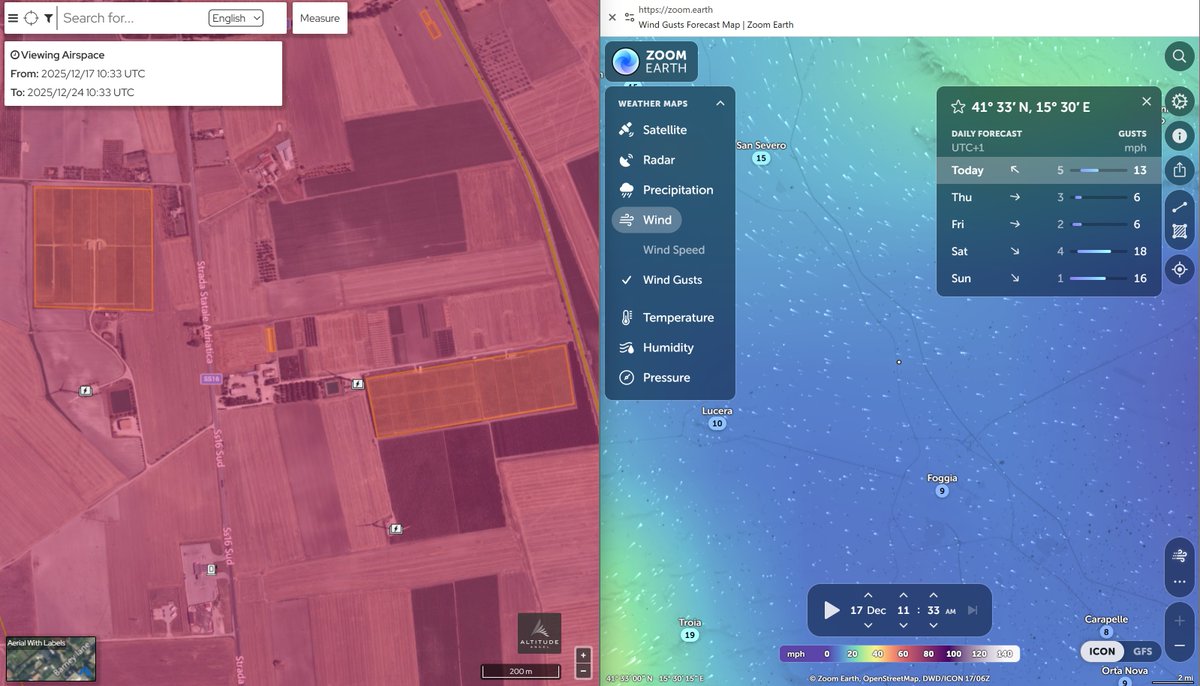Select the measure distance line tool
This screenshot has width=1200, height=686.
(x=1180, y=207)
